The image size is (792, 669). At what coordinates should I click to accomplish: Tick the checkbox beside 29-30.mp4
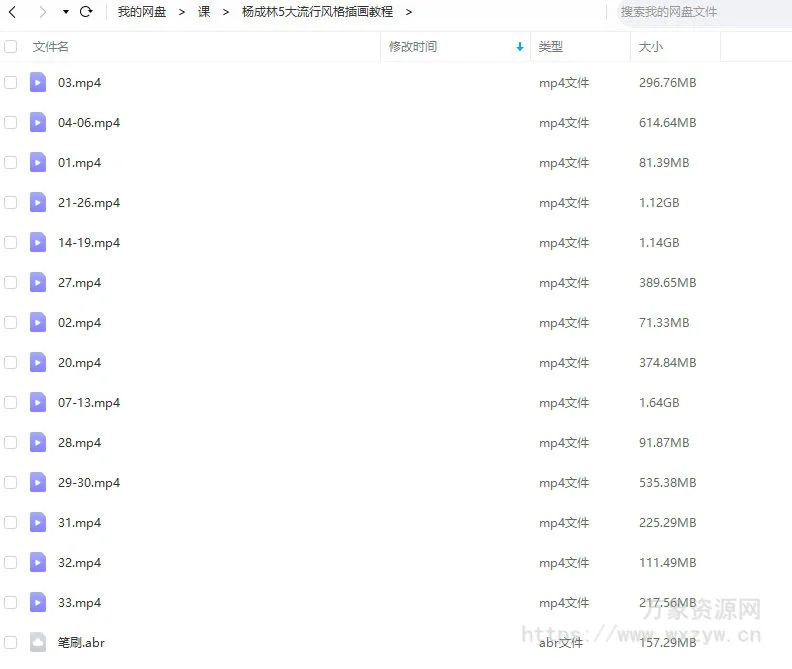11,483
